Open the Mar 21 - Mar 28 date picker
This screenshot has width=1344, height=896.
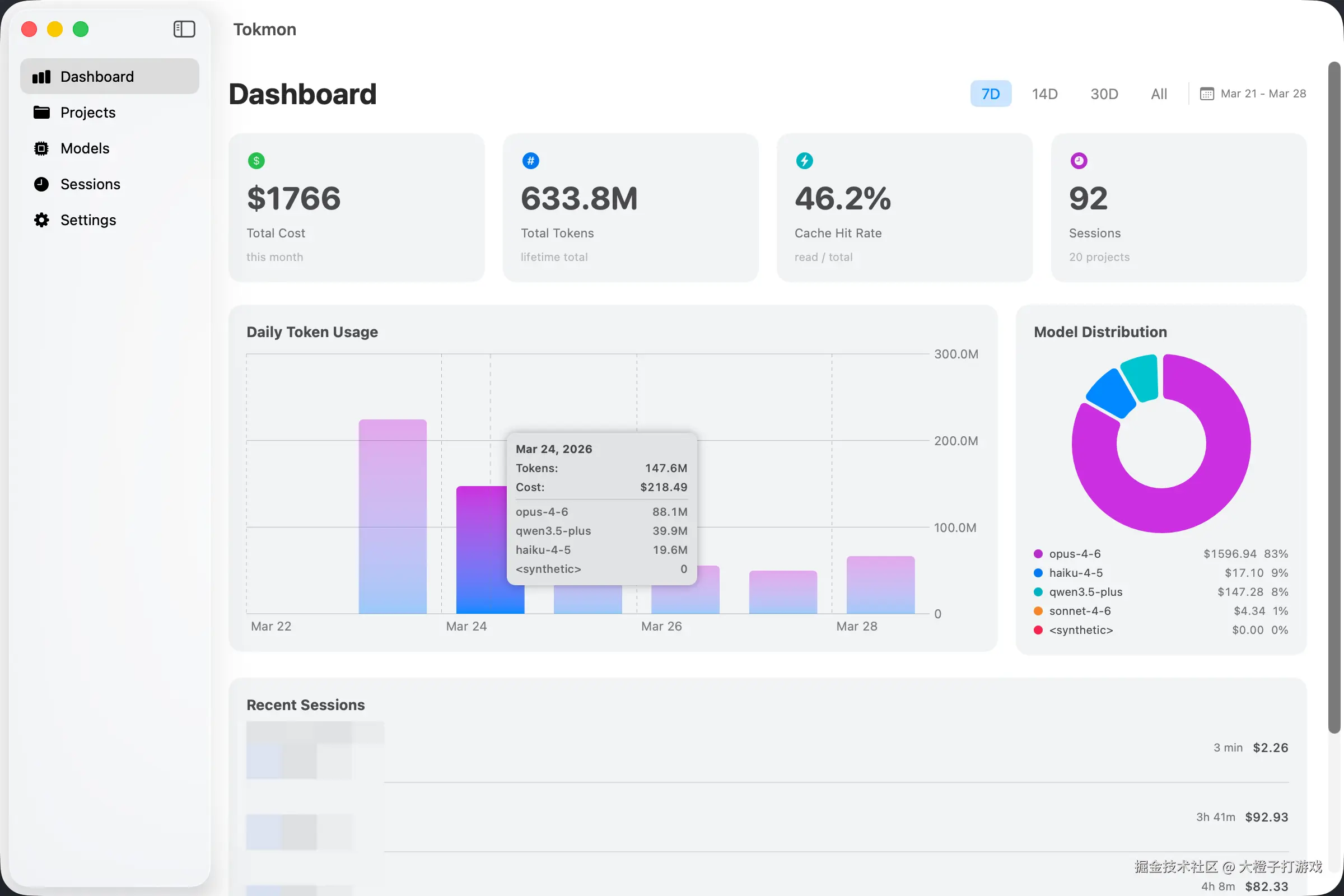coord(1254,93)
